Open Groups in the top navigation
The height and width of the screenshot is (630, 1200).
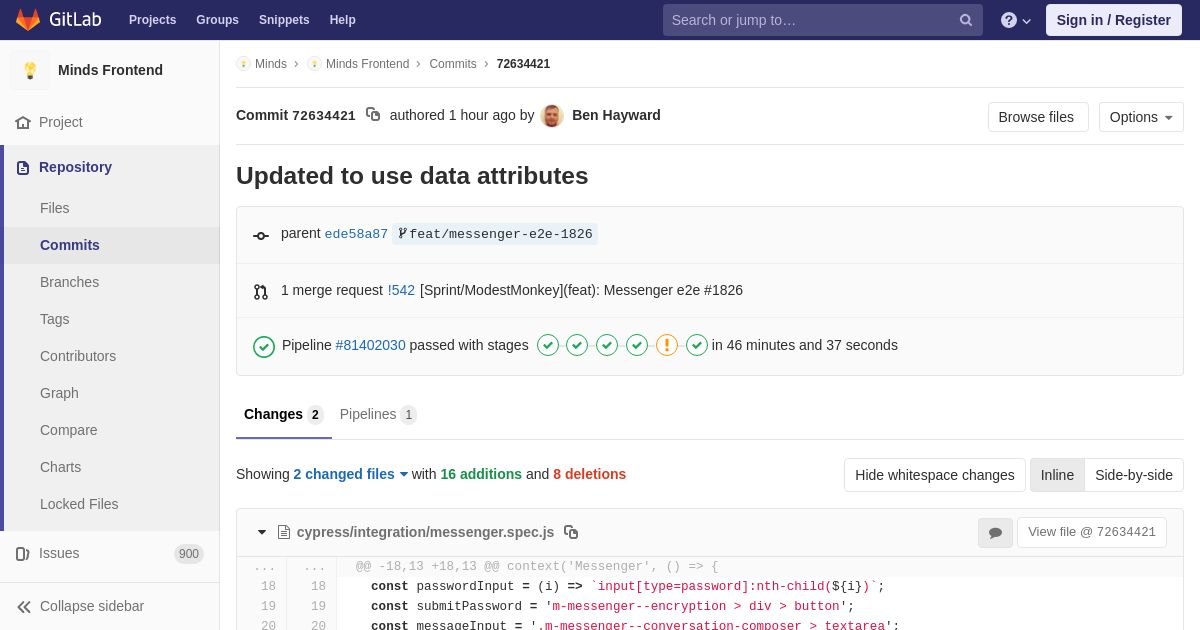(x=217, y=20)
